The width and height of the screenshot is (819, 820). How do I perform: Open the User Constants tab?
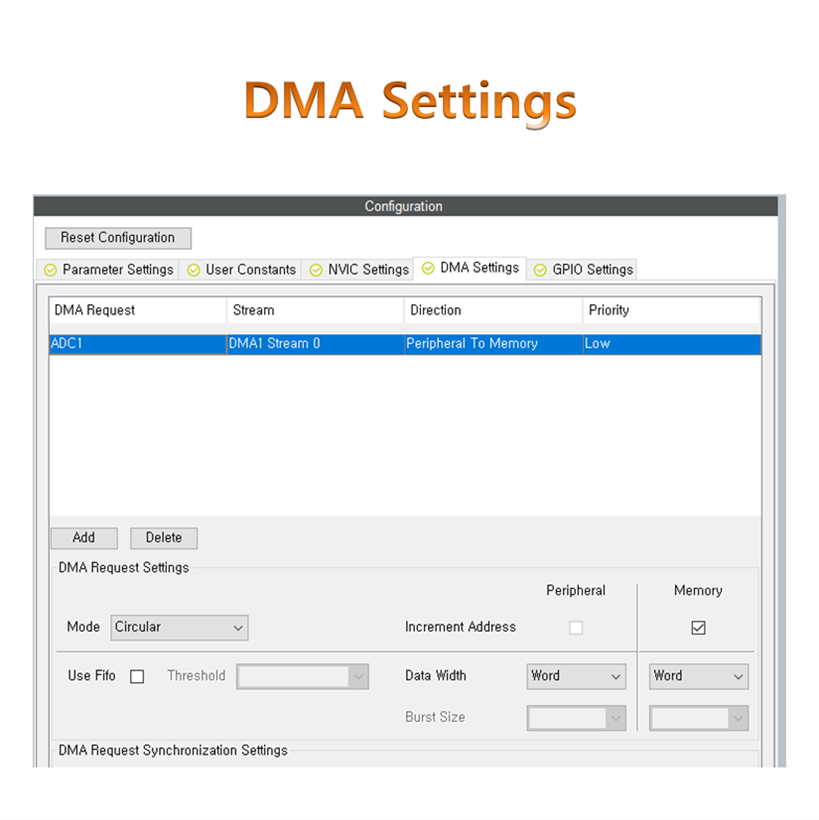(x=241, y=270)
